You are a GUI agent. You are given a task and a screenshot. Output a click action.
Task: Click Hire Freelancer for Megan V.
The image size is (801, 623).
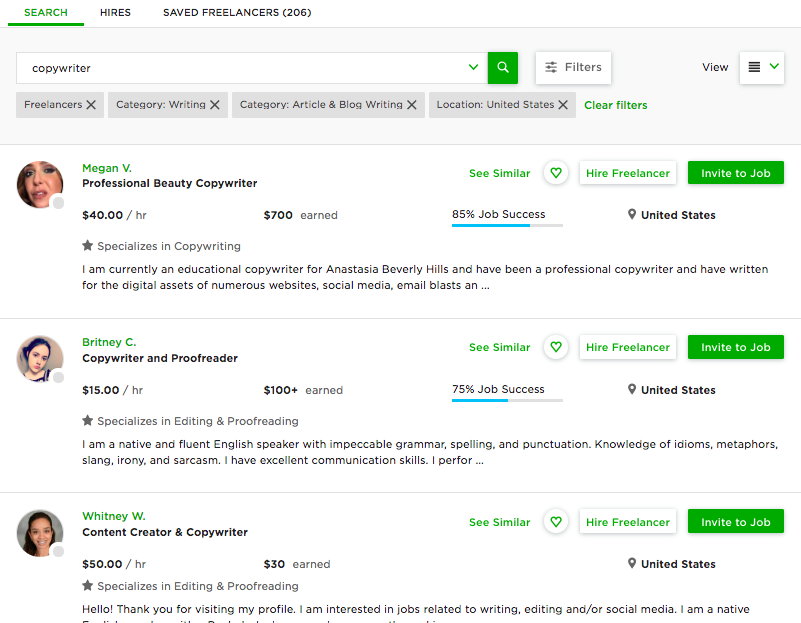click(x=627, y=173)
